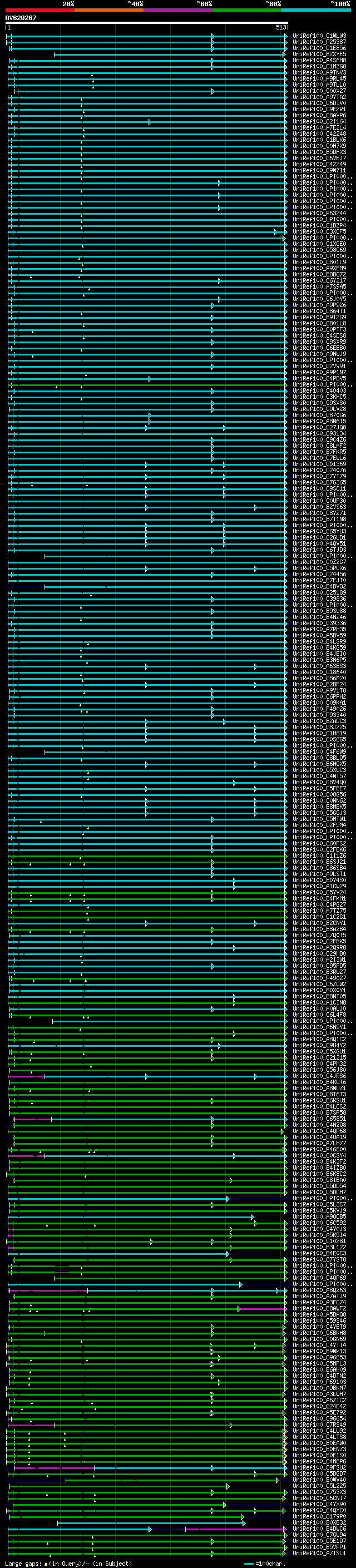356x1568 pixels.
Task: Open hit UniRef100_Q4UA19
Action: click(319, 1137)
